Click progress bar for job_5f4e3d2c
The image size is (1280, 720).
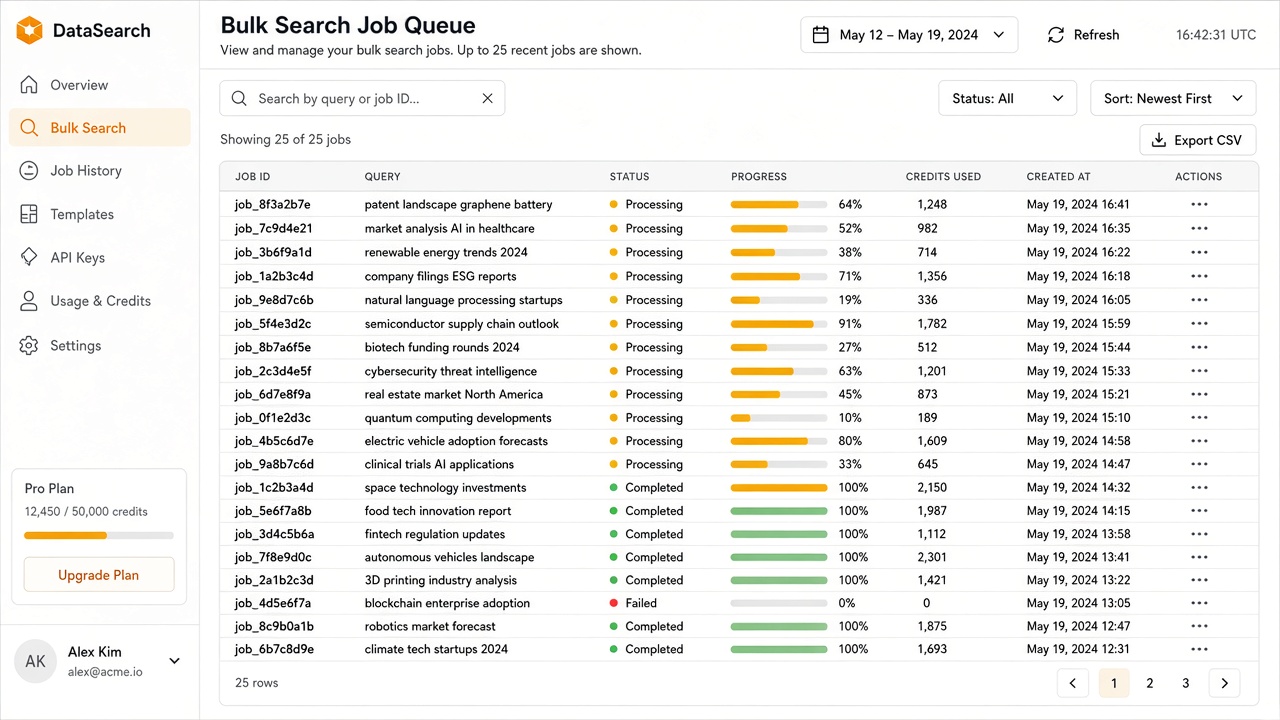tap(779, 324)
